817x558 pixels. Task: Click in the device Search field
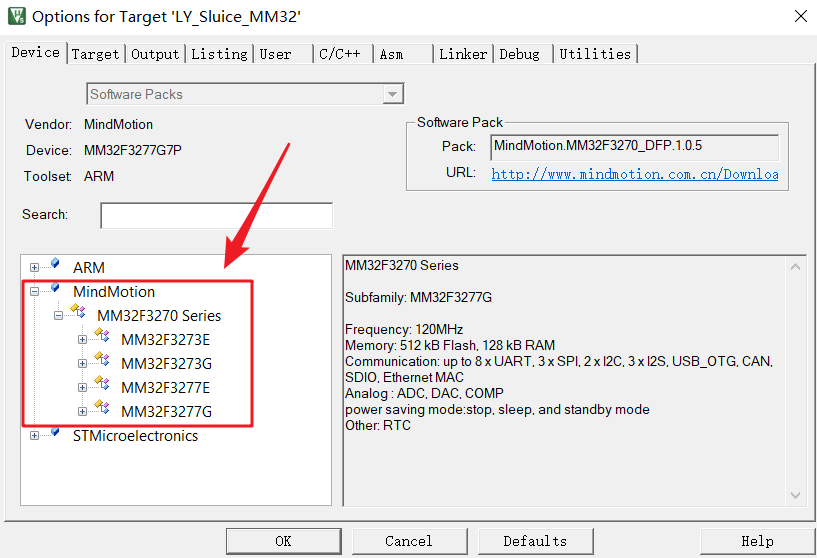217,216
